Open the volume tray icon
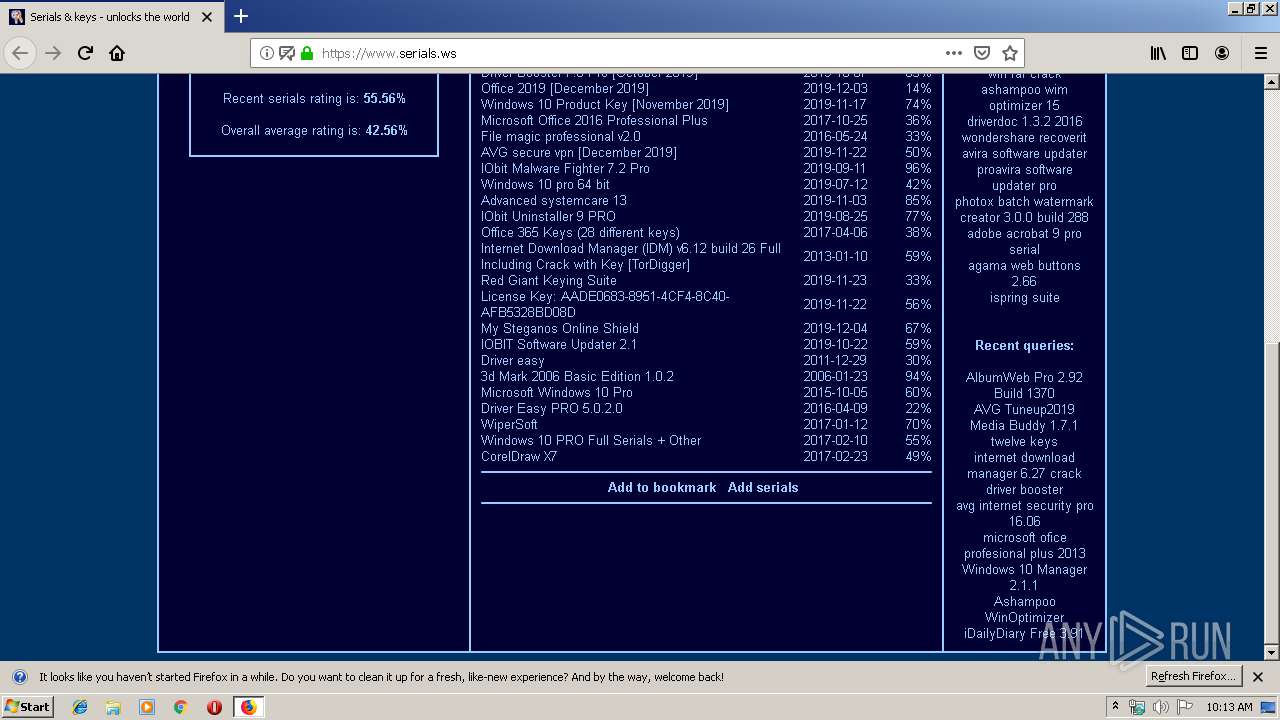 1160,707
